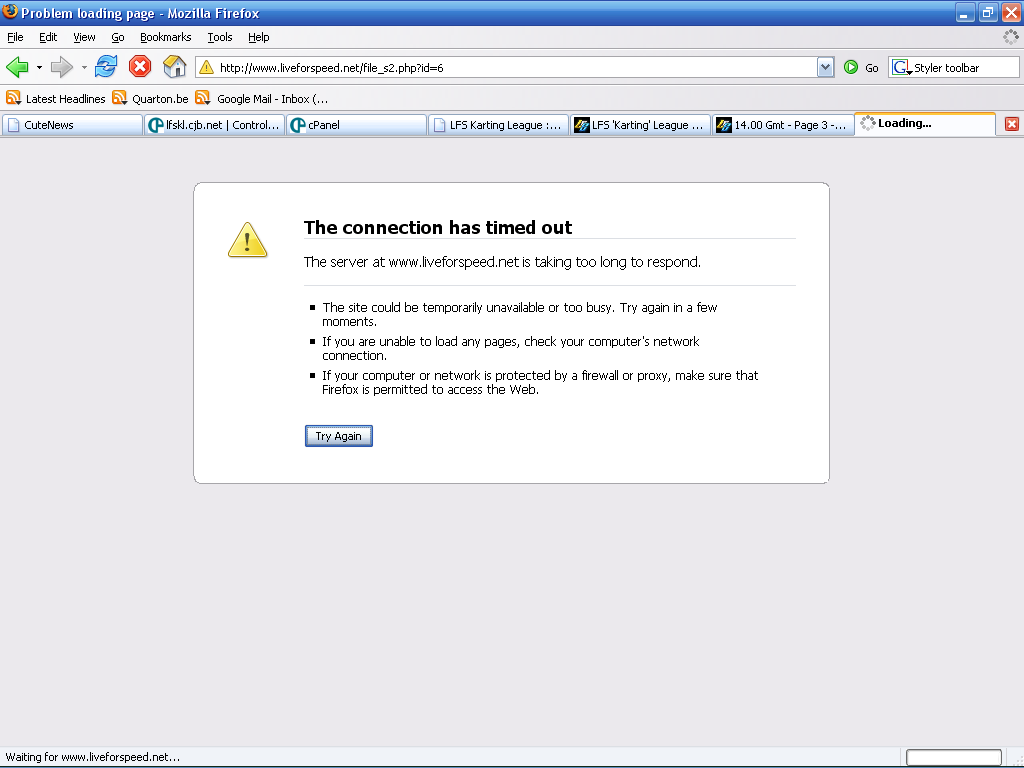Switch to the cPanel tab
The image size is (1024, 768).
pyautogui.click(x=357, y=125)
